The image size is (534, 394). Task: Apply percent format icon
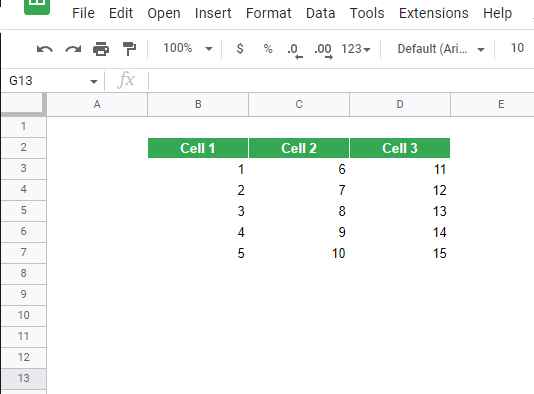(x=268, y=49)
